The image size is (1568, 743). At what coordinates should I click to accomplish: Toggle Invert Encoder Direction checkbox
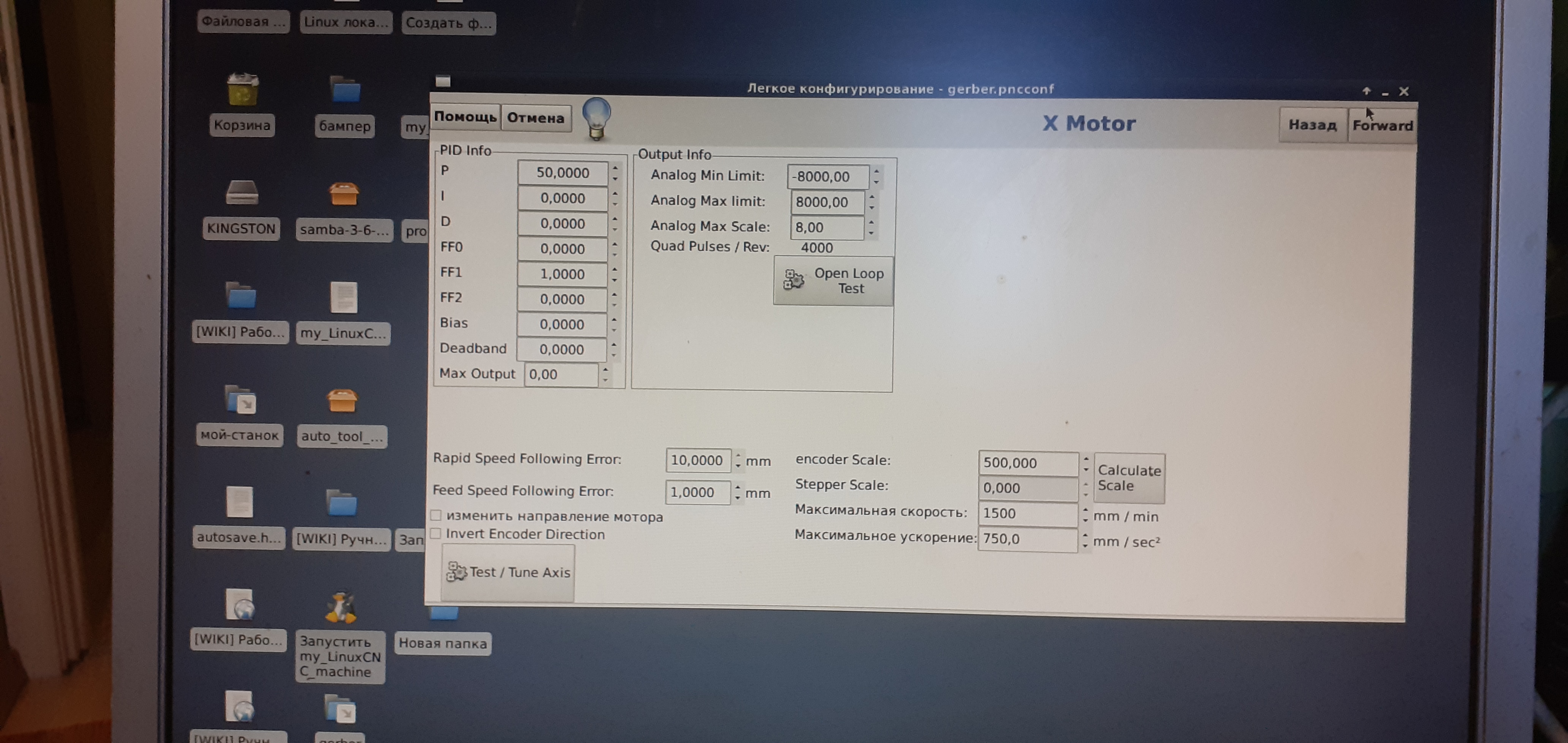click(x=436, y=534)
